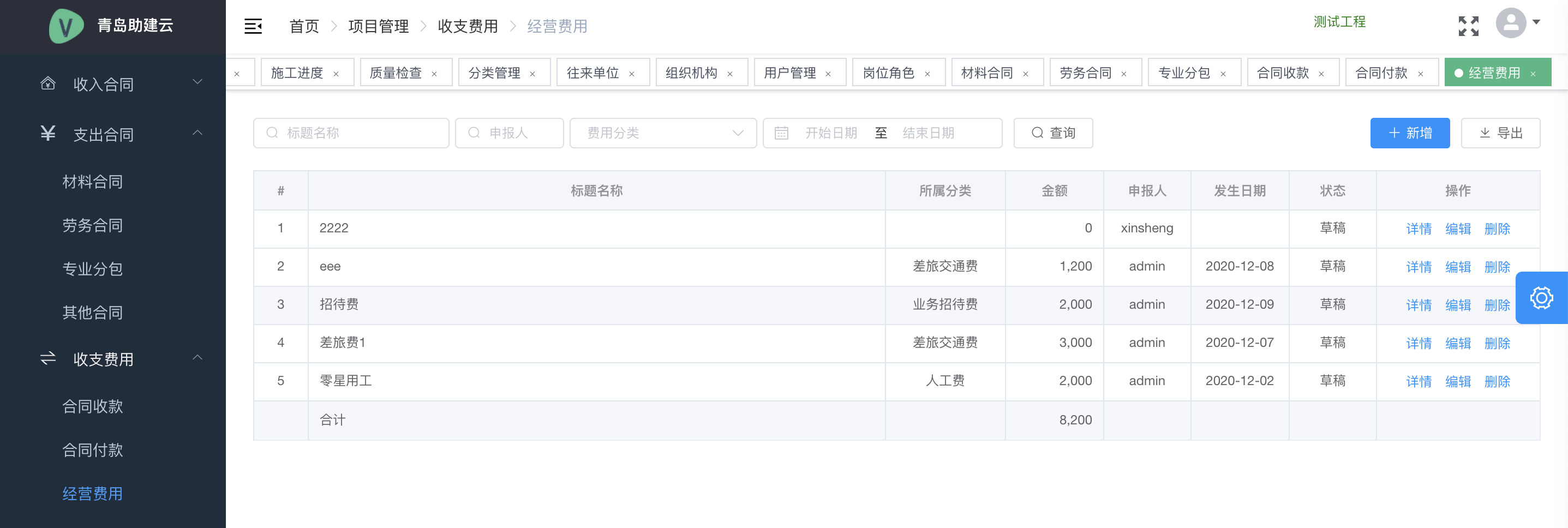Viewport: 1568px width, 528px height.
Task: Click the green V logo
Action: tap(65, 26)
